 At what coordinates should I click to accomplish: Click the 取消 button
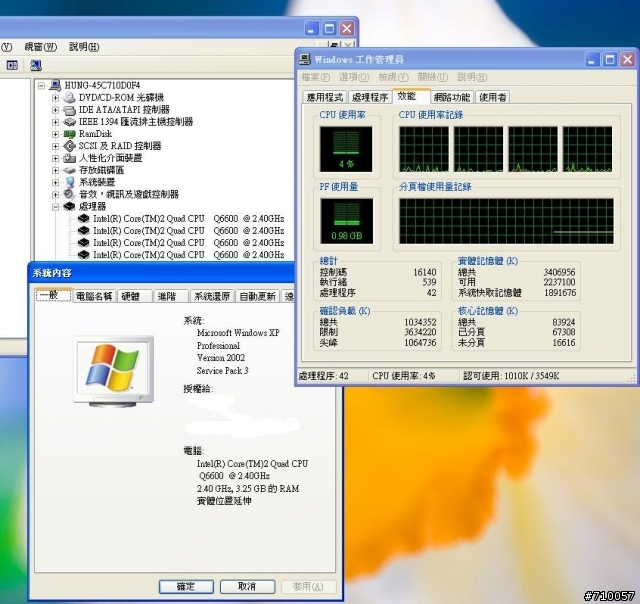(x=247, y=587)
